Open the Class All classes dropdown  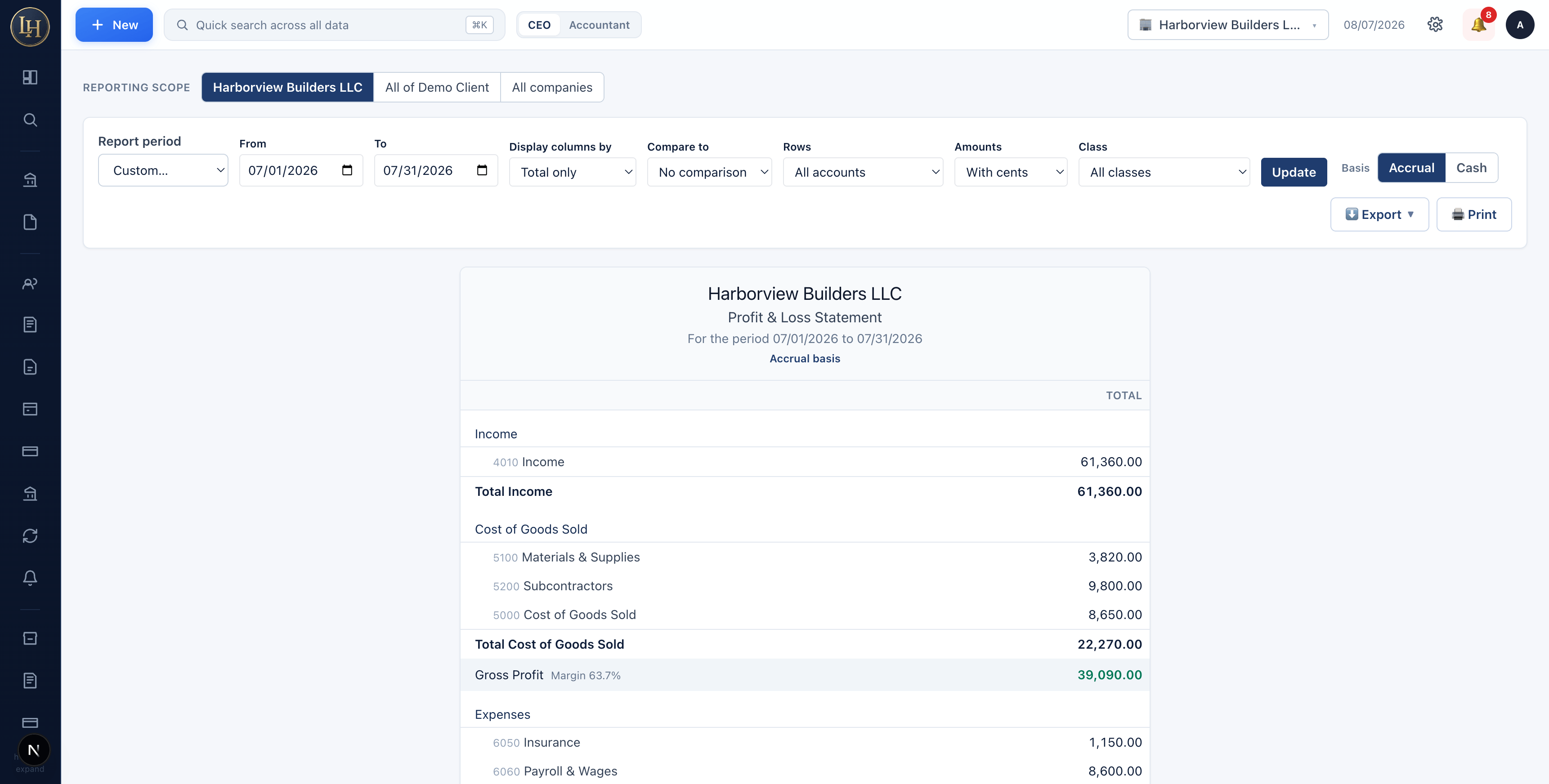click(1164, 172)
